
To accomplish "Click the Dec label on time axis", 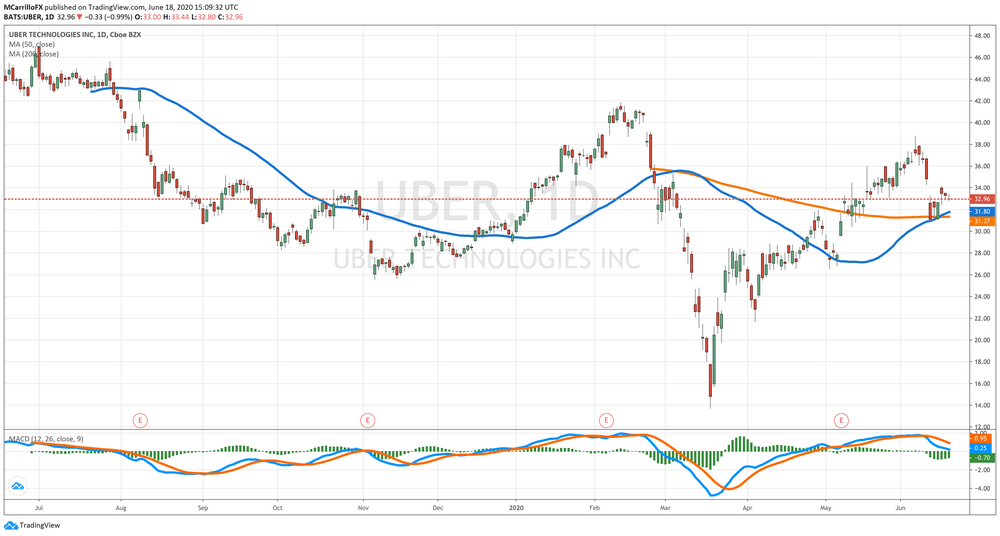I will pyautogui.click(x=438, y=508).
